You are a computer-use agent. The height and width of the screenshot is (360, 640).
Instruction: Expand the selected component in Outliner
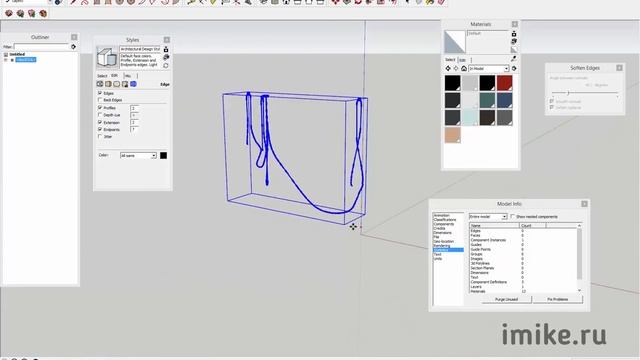(x=6, y=60)
